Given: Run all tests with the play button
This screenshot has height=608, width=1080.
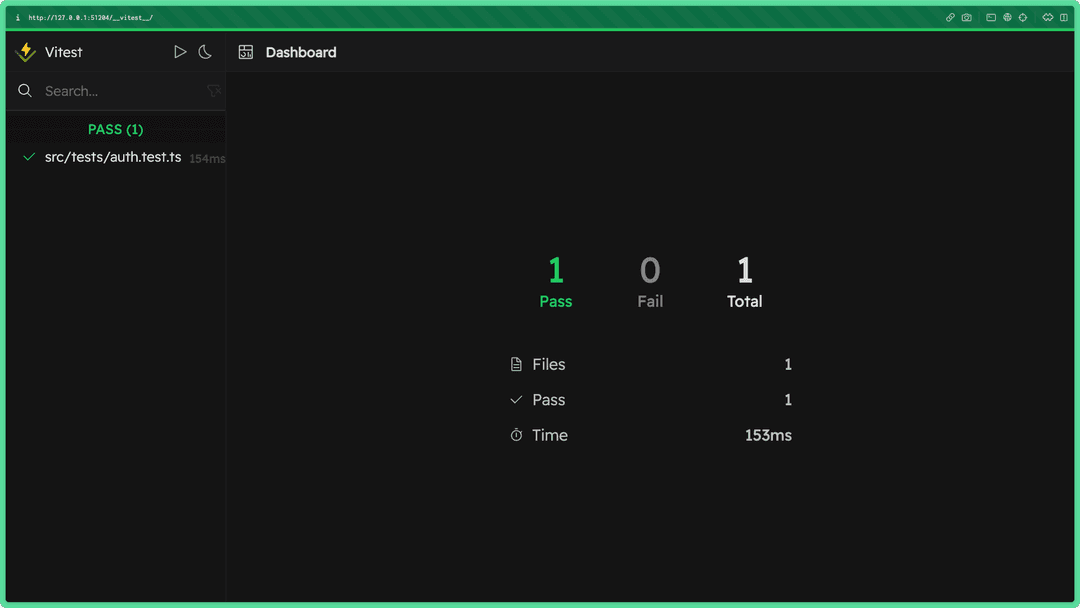Looking at the screenshot, I should coord(180,52).
